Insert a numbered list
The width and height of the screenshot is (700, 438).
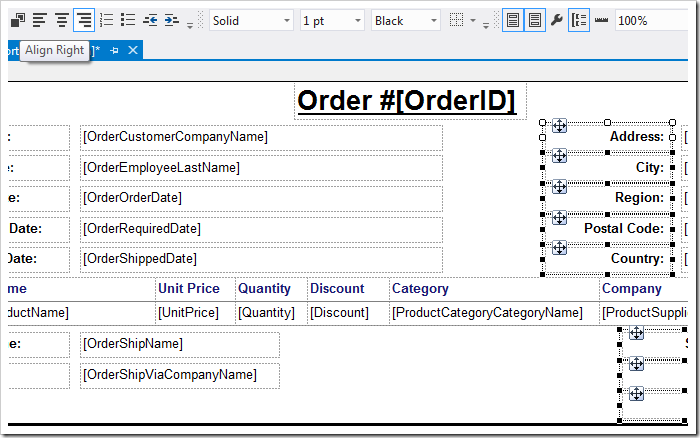tap(106, 21)
